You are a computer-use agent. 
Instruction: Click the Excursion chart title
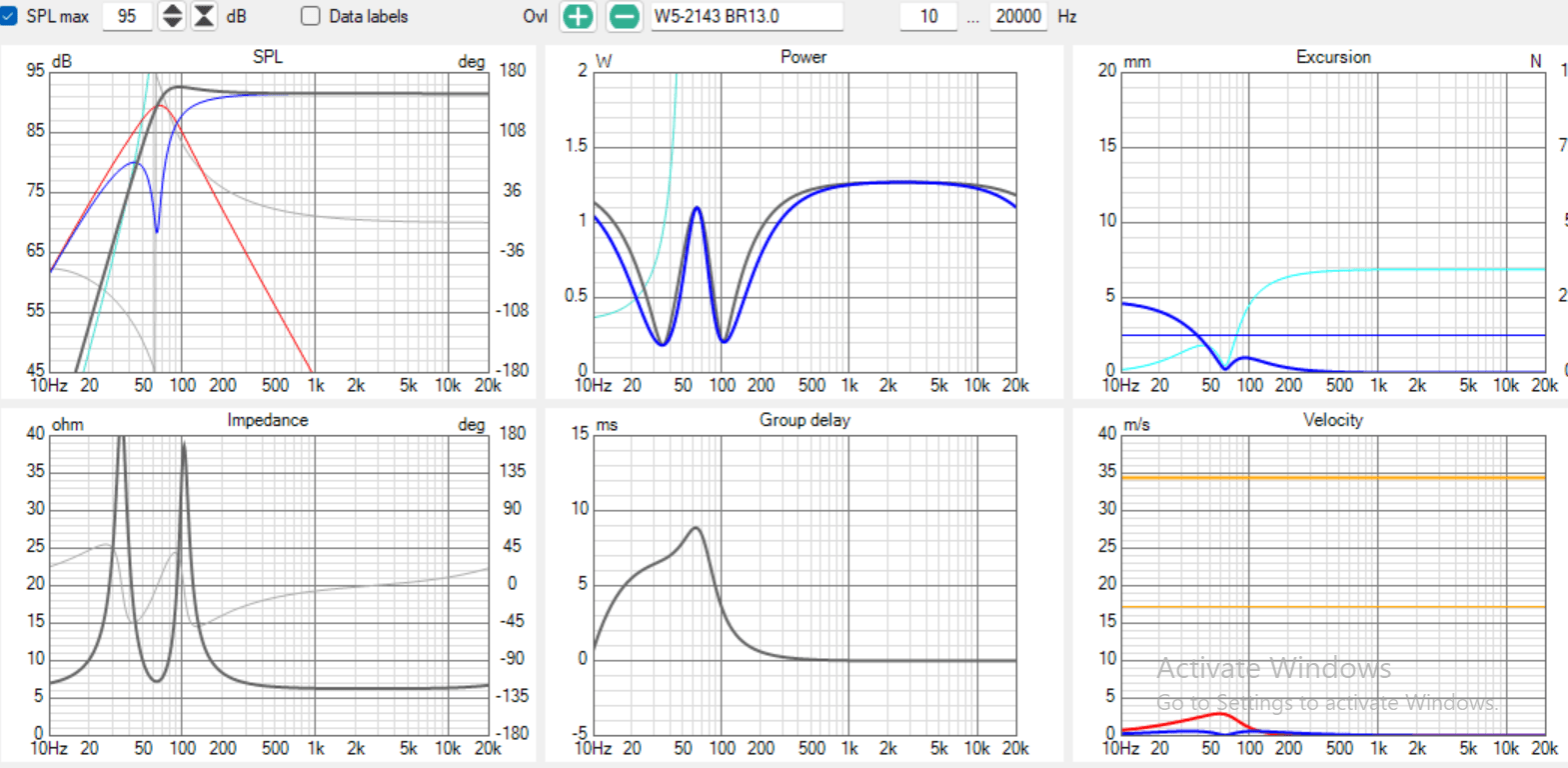[x=1333, y=57]
